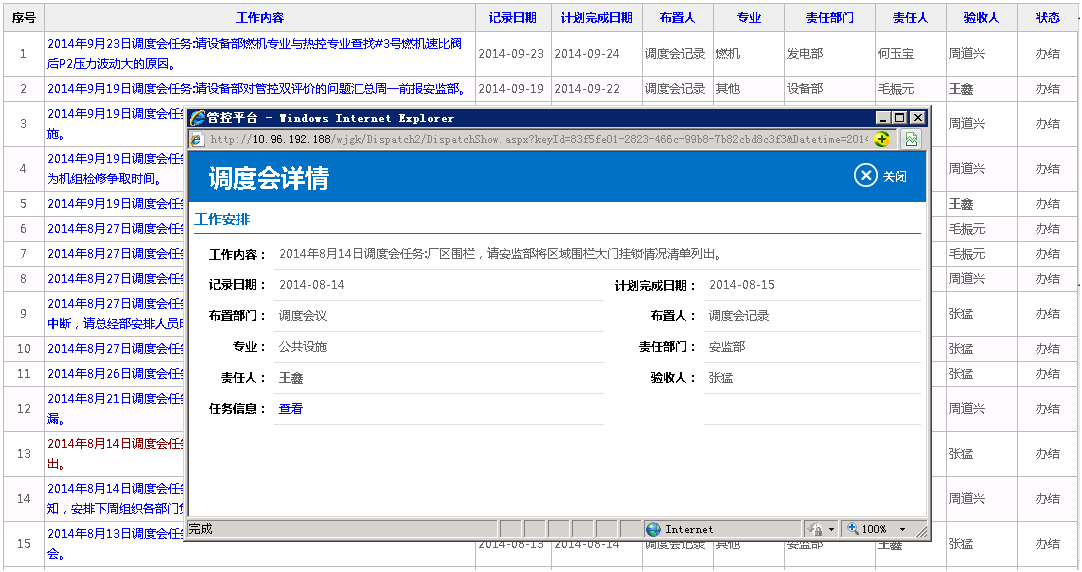Screen dimensions: 1082x572
Task: Open the 查看 task information link
Action: click(x=290, y=409)
